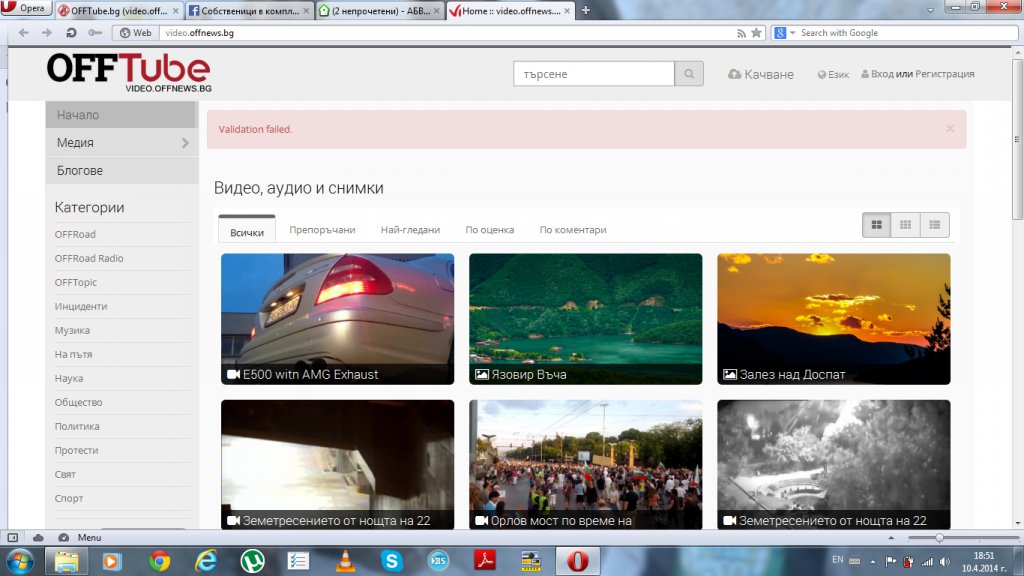Click the search magnifier button
The height and width of the screenshot is (576, 1024).
coord(689,74)
